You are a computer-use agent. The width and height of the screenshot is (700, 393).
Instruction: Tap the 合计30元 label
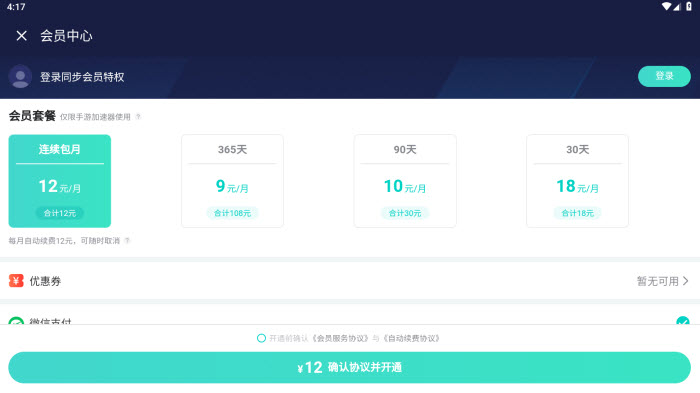(405, 213)
